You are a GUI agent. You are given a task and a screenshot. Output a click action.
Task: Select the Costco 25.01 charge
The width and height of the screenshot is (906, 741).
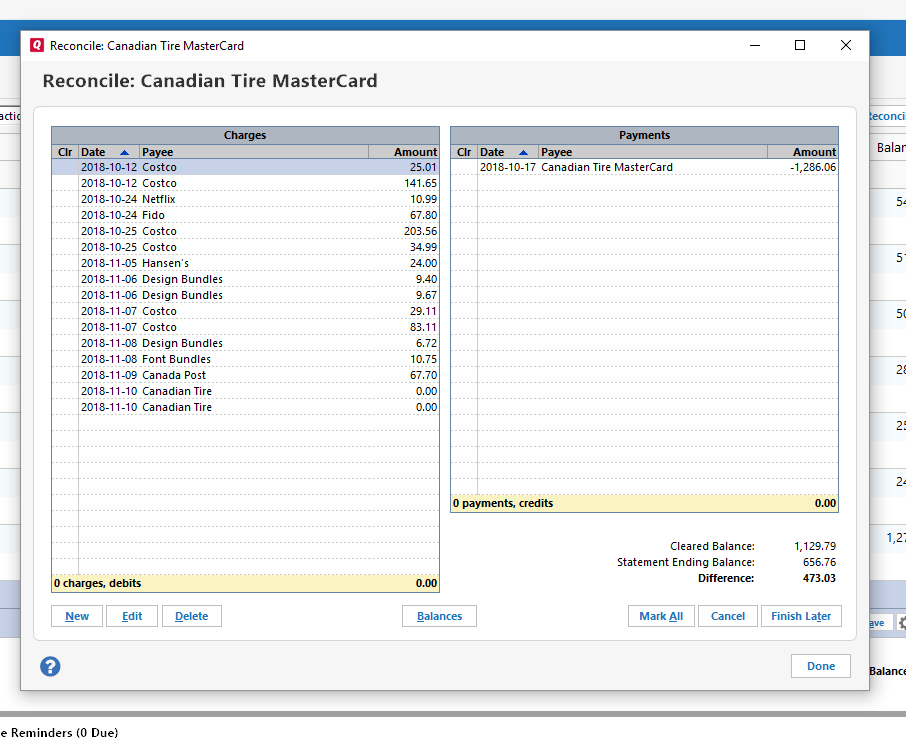tap(246, 167)
